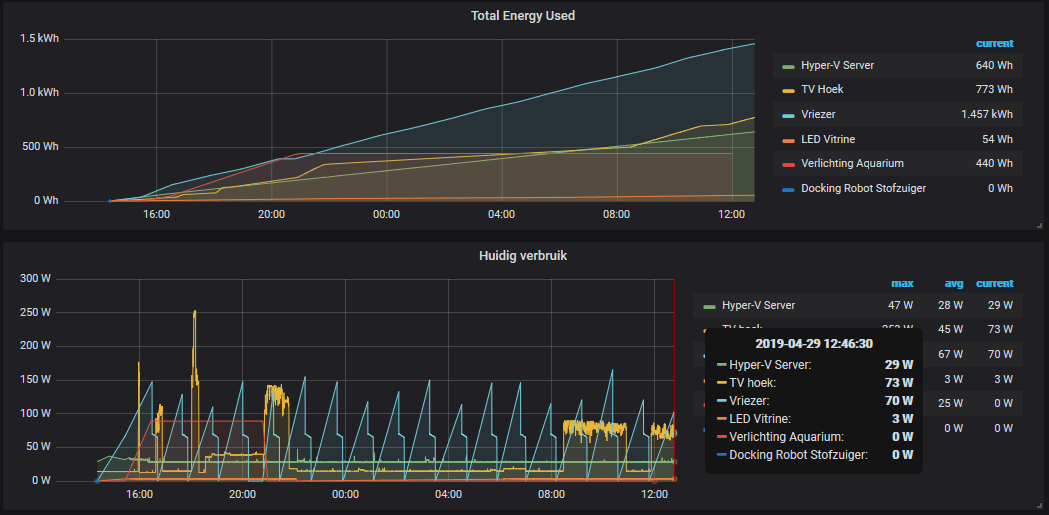Click the 250 W y-axis label
Viewport: 1049px width, 515px height.
point(35,312)
